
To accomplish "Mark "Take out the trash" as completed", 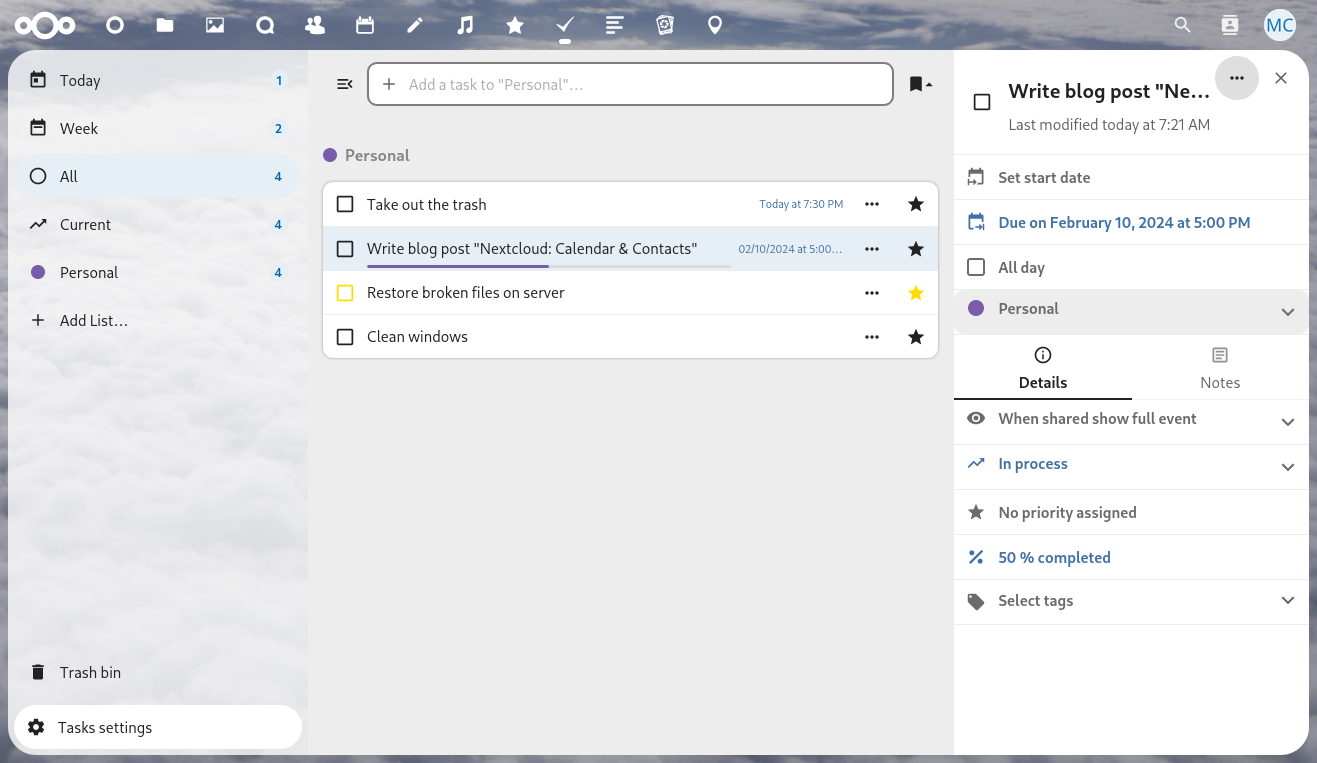I will (x=345, y=205).
